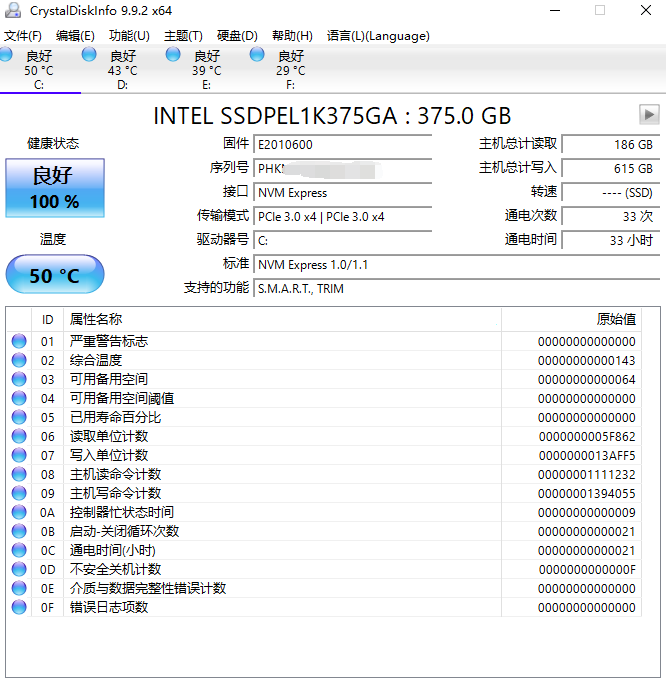Click status orb for 综合温度 row

pyautogui.click(x=19, y=360)
